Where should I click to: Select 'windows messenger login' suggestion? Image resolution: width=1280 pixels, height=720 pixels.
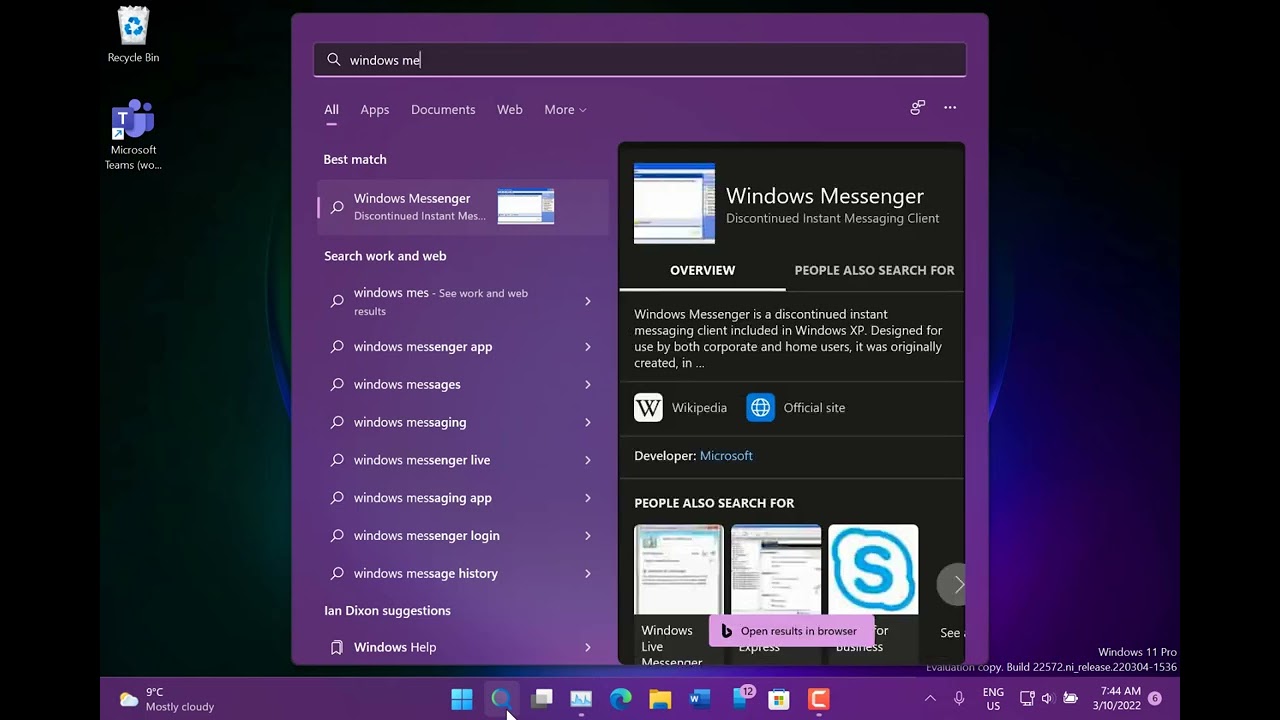coord(462,536)
